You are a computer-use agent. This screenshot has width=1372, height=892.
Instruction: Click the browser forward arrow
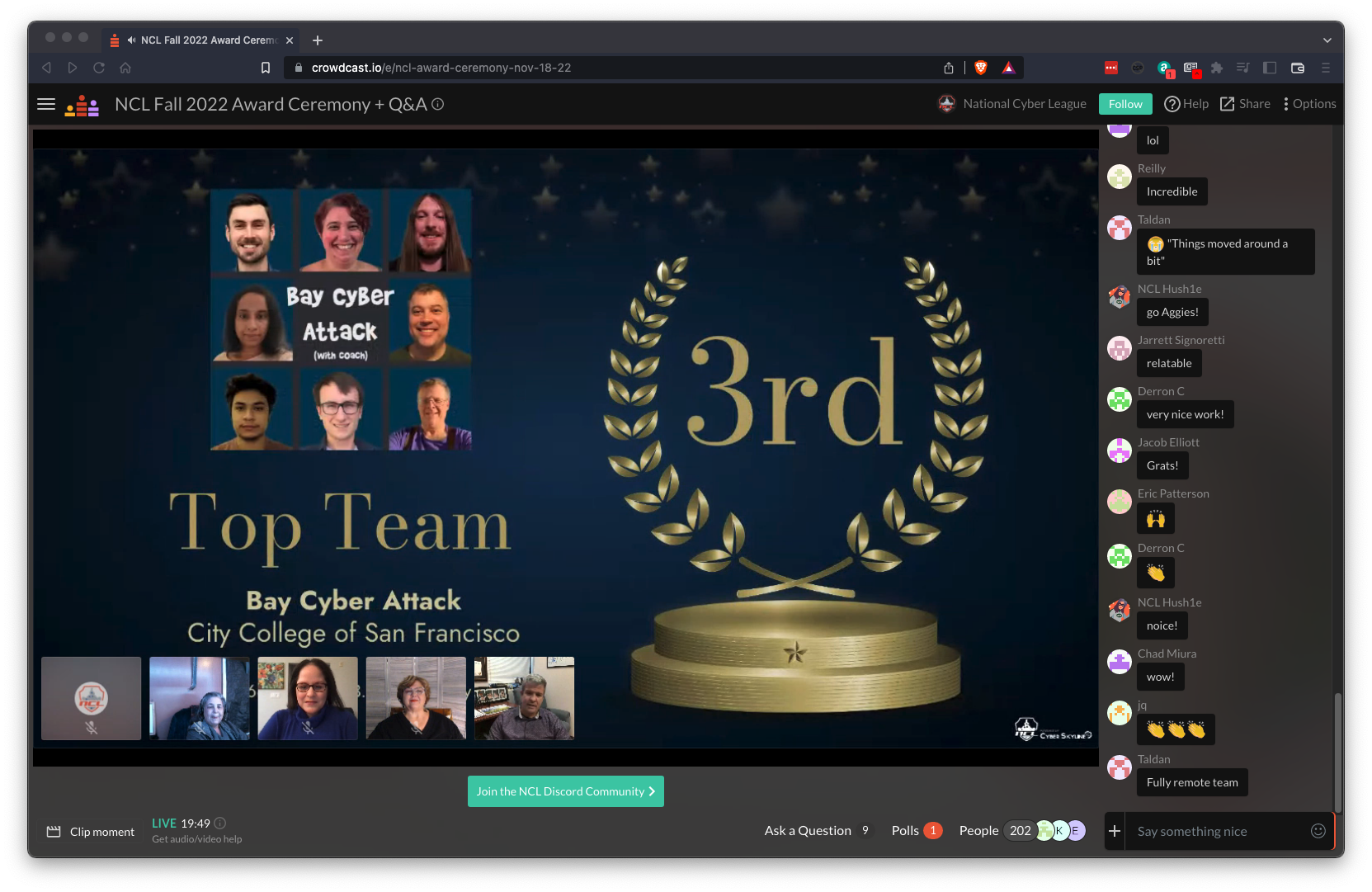73,68
